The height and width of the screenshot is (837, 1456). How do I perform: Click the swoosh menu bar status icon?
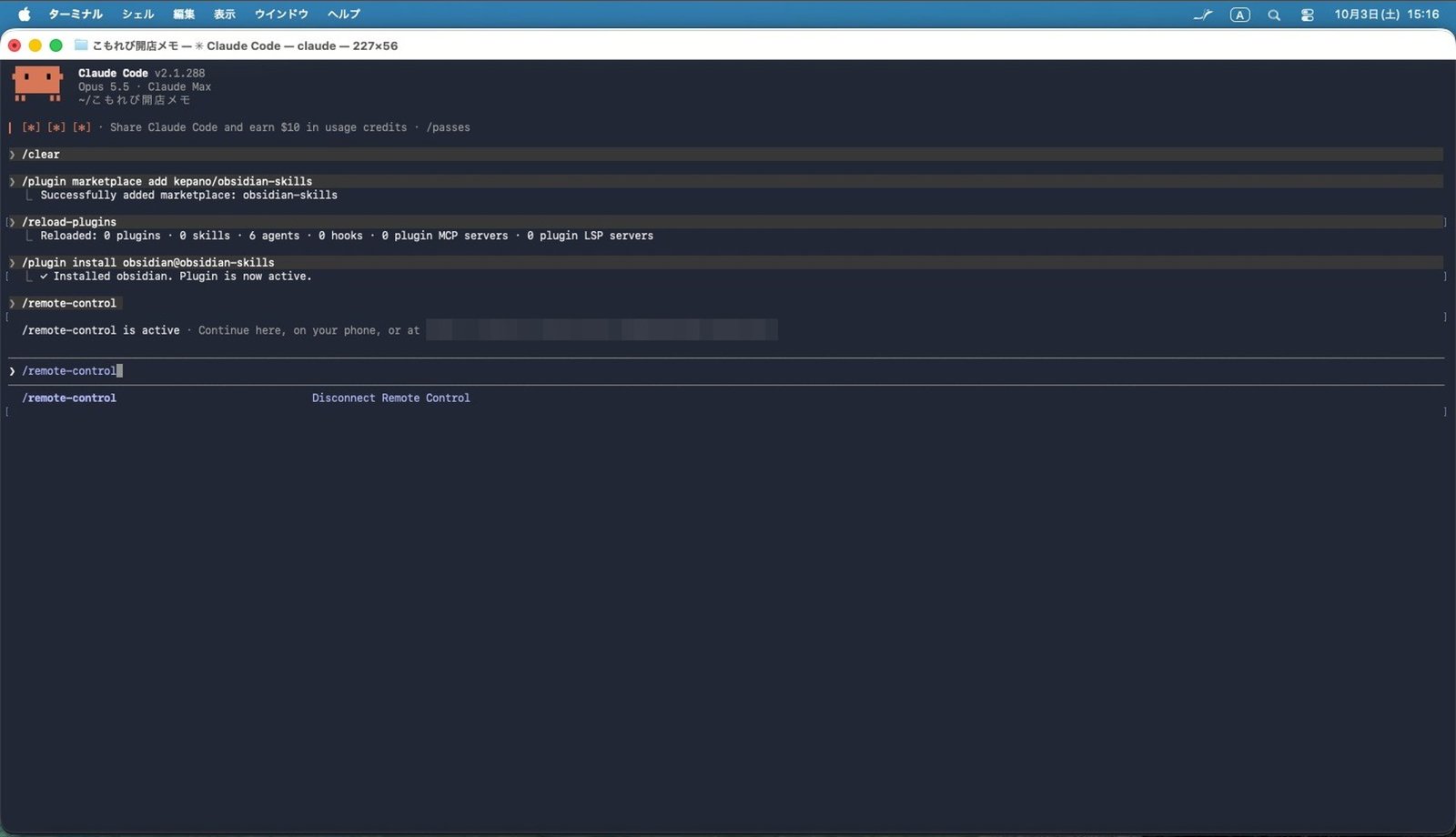[1203, 15]
